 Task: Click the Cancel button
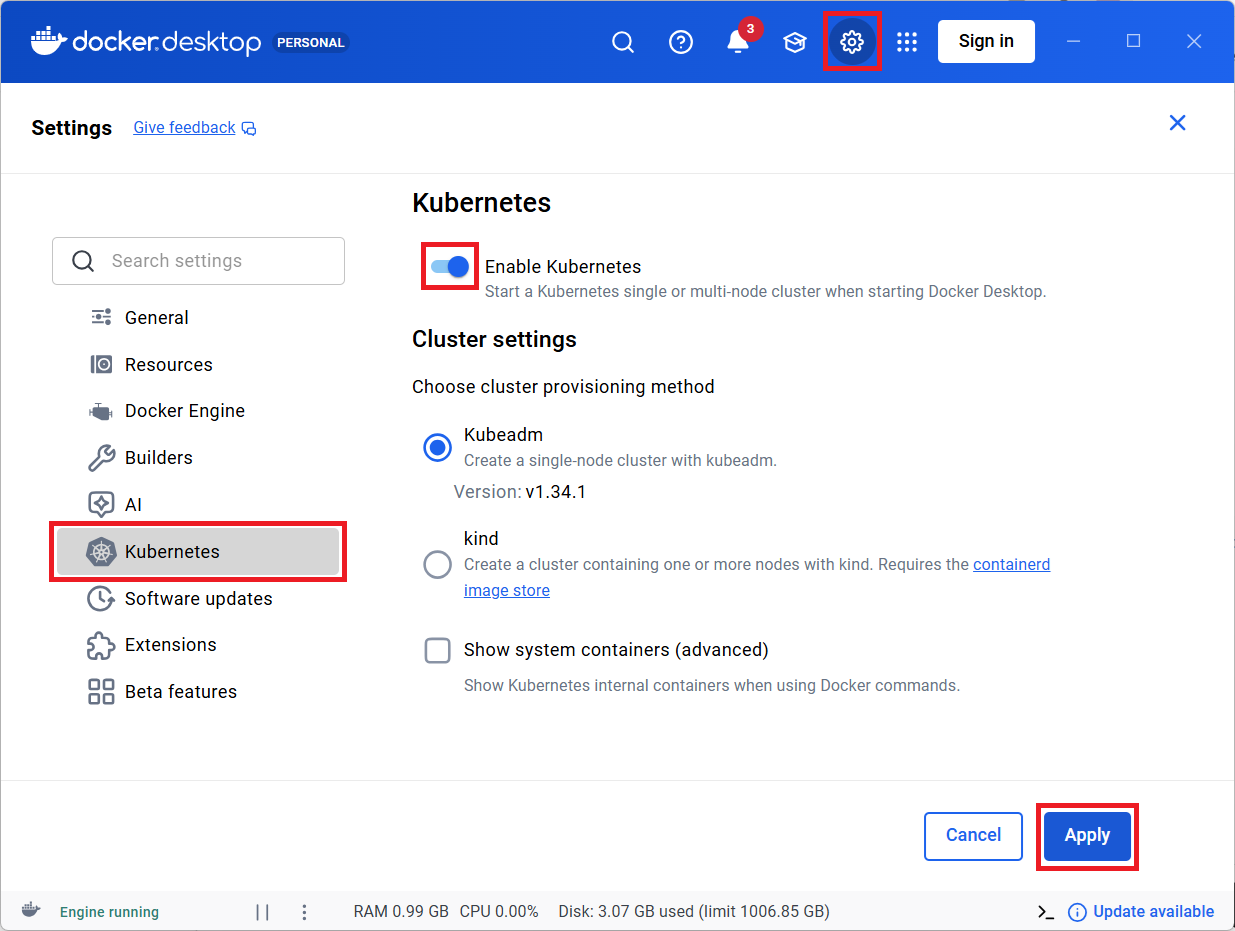pos(973,835)
